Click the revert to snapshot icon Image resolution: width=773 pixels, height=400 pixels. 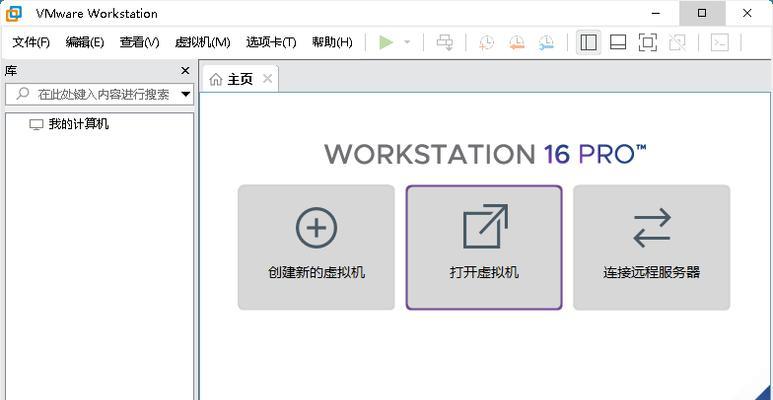tap(516, 42)
